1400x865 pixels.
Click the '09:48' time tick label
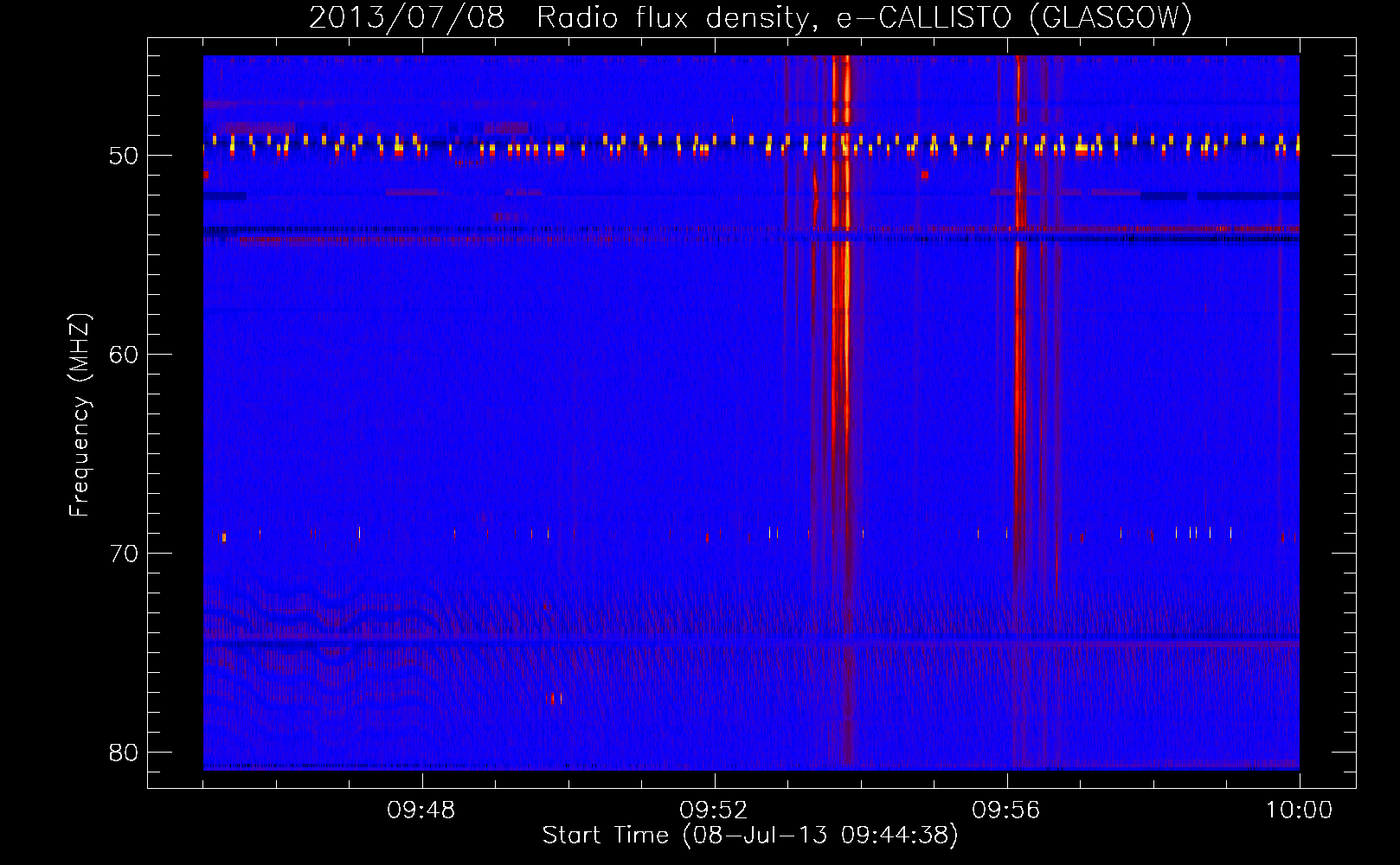point(421,811)
